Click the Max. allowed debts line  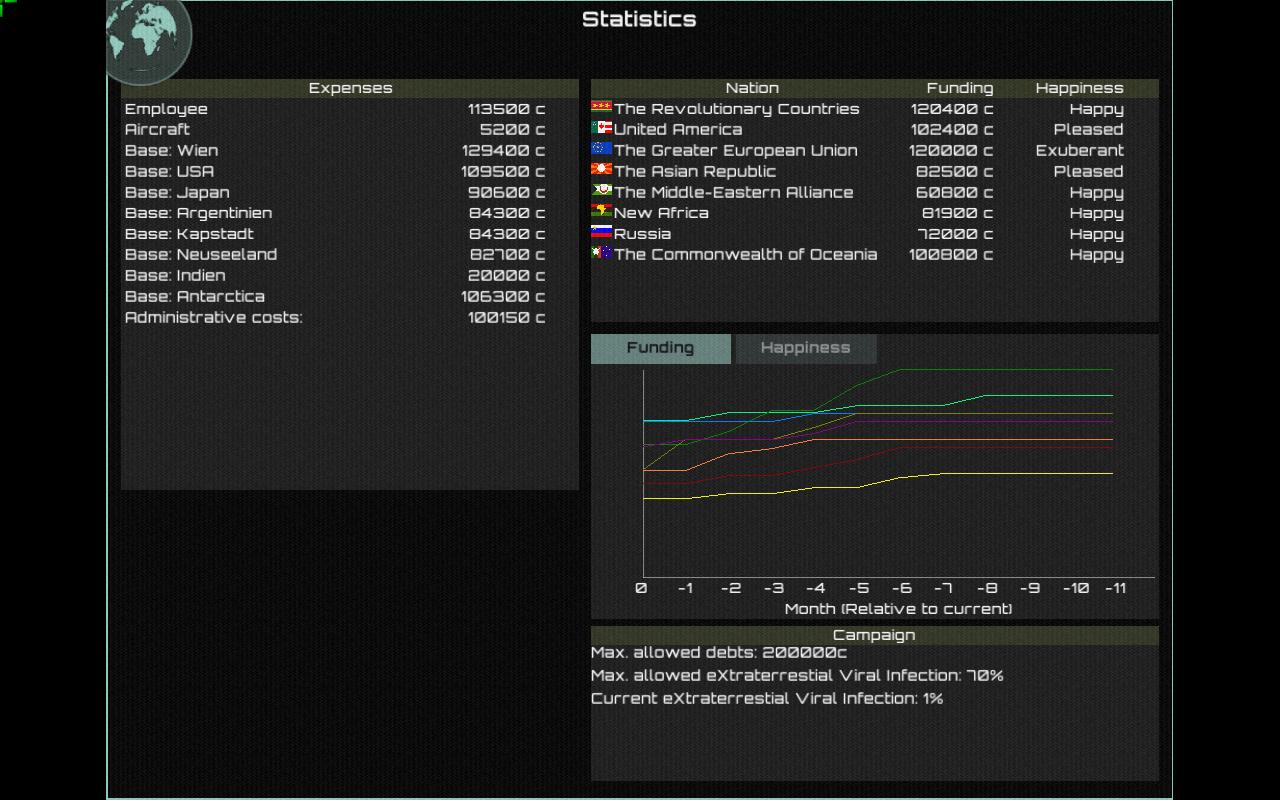pyautogui.click(x=719, y=653)
